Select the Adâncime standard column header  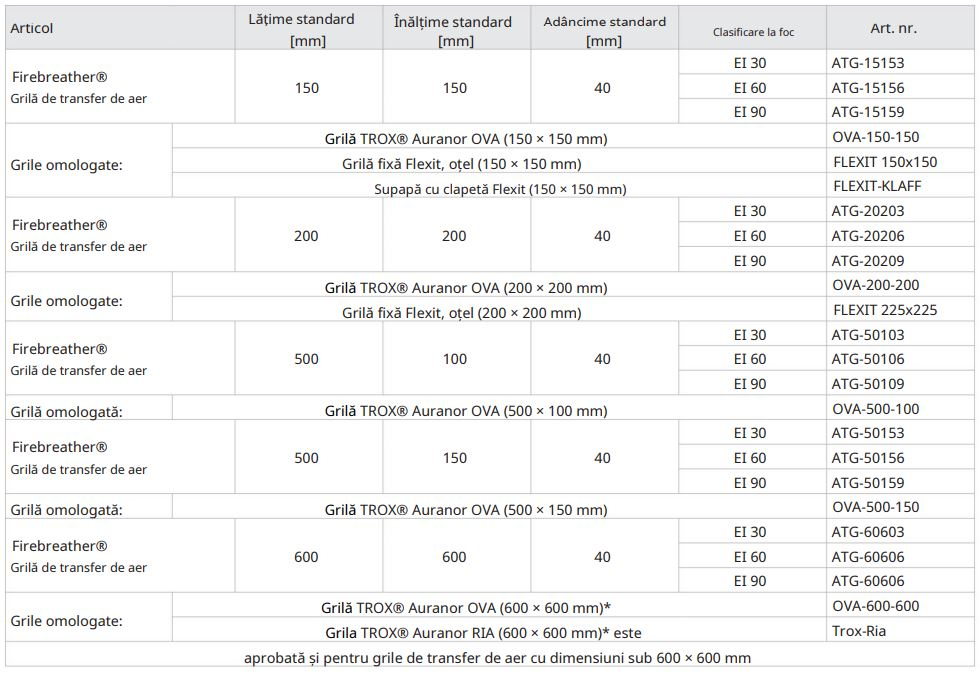(601, 30)
